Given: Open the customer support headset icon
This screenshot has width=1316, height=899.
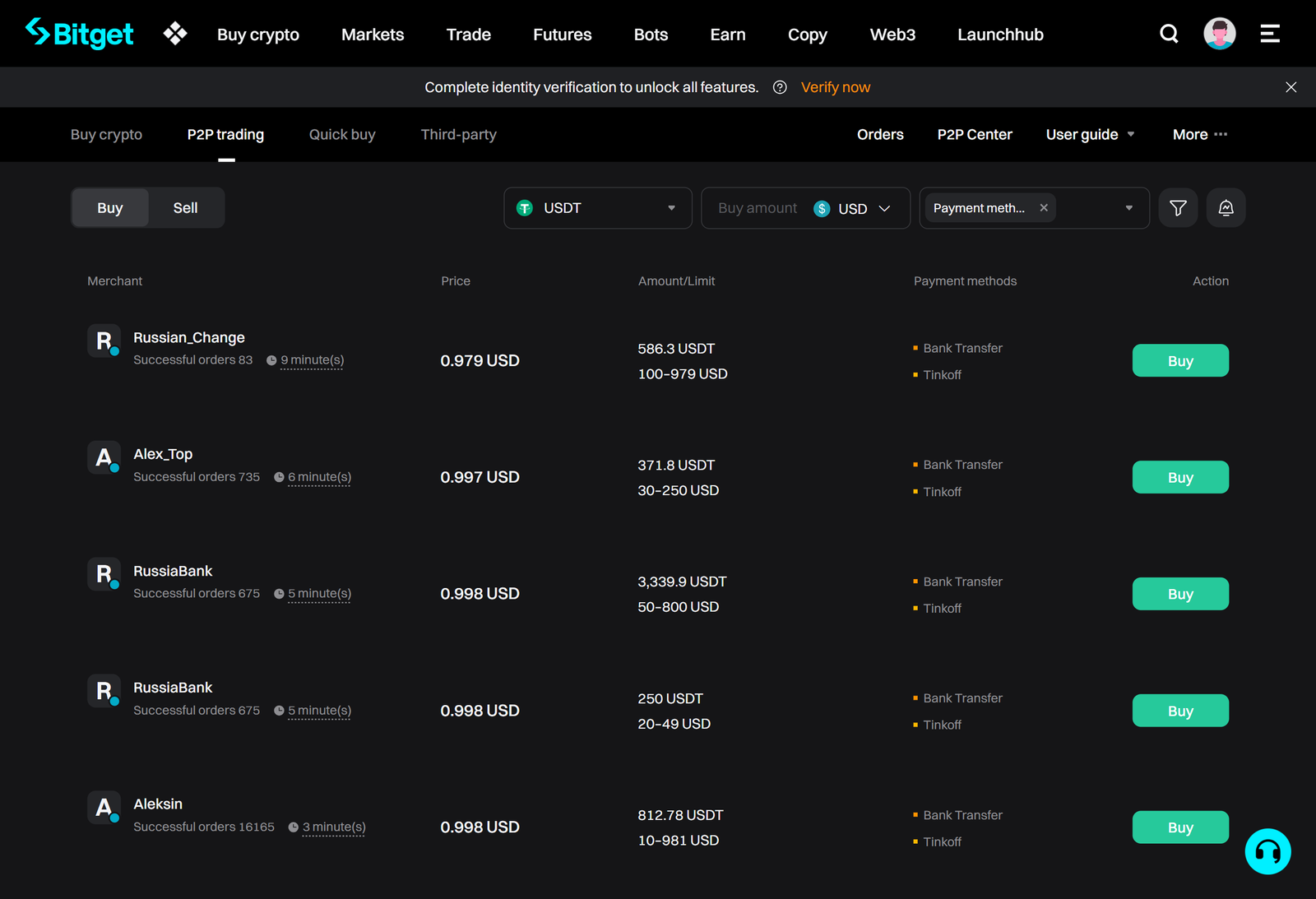Looking at the screenshot, I should [x=1267, y=851].
